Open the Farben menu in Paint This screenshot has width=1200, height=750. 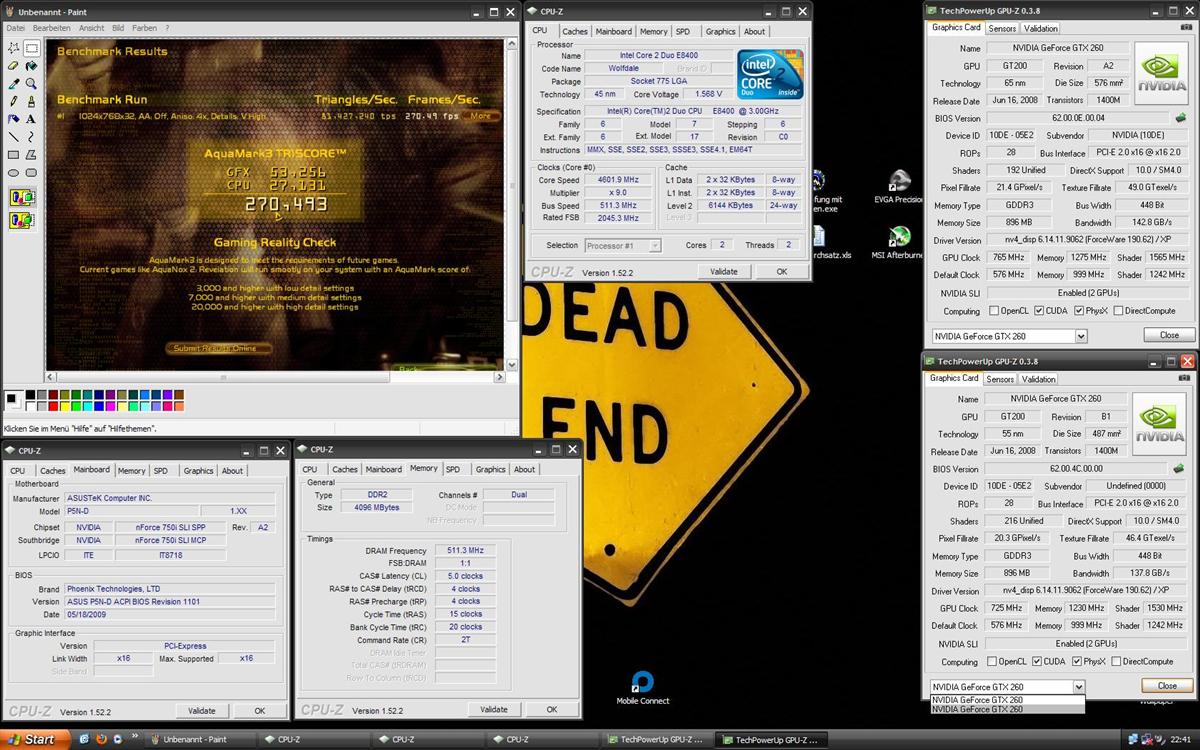[x=144, y=28]
